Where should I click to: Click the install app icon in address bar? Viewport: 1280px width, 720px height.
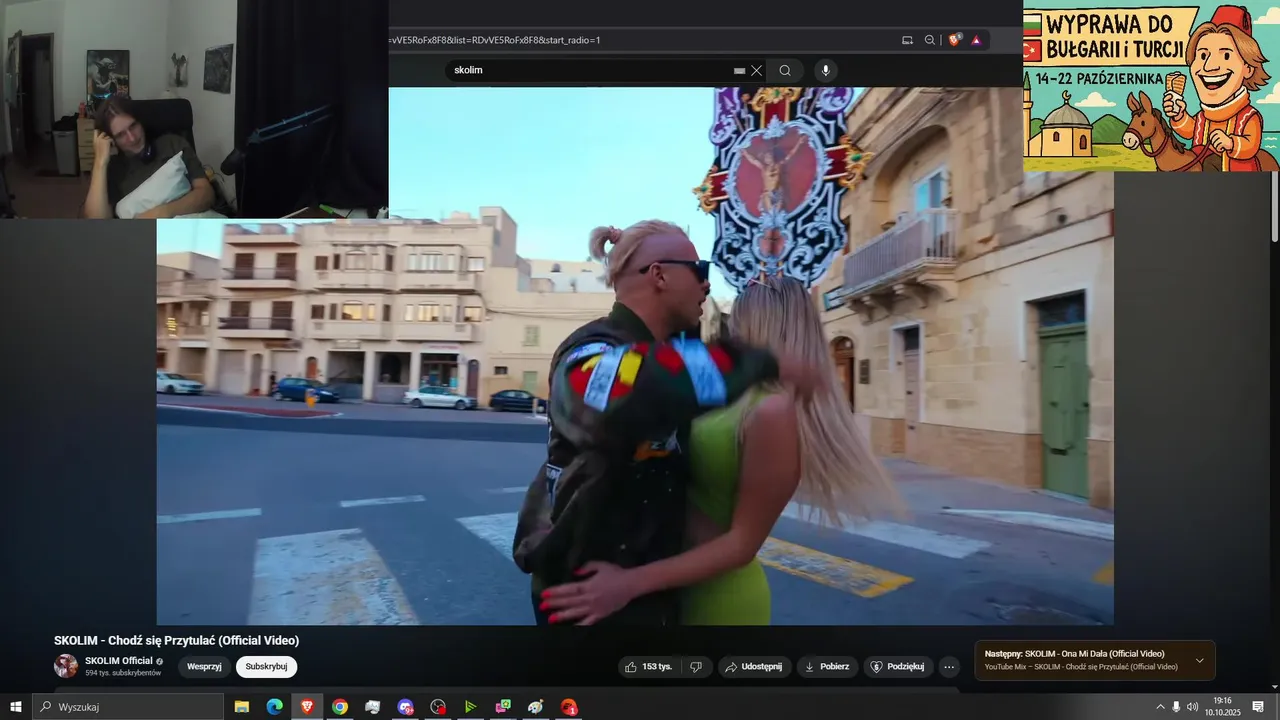click(x=907, y=40)
